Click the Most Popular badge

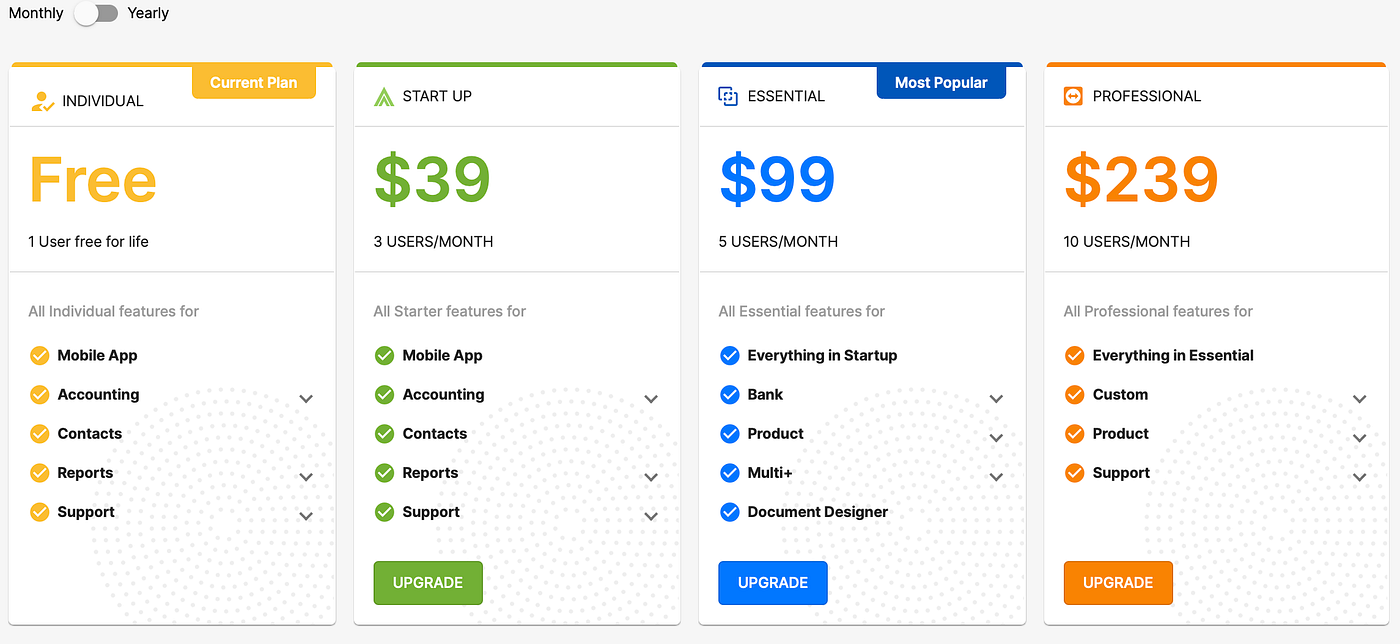point(941,82)
